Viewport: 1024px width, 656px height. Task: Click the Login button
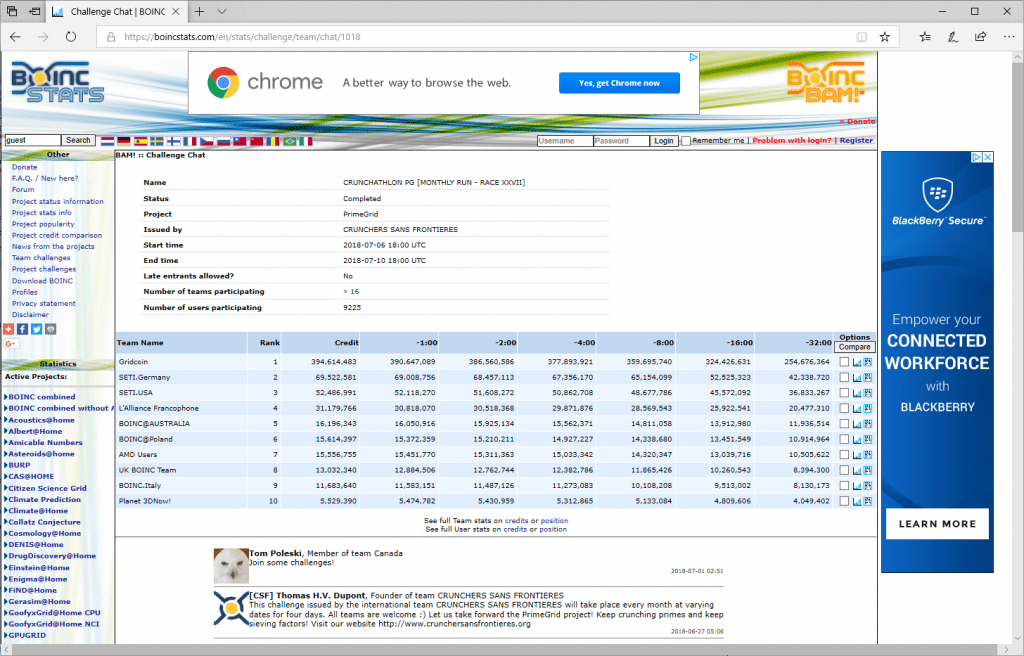coord(664,140)
